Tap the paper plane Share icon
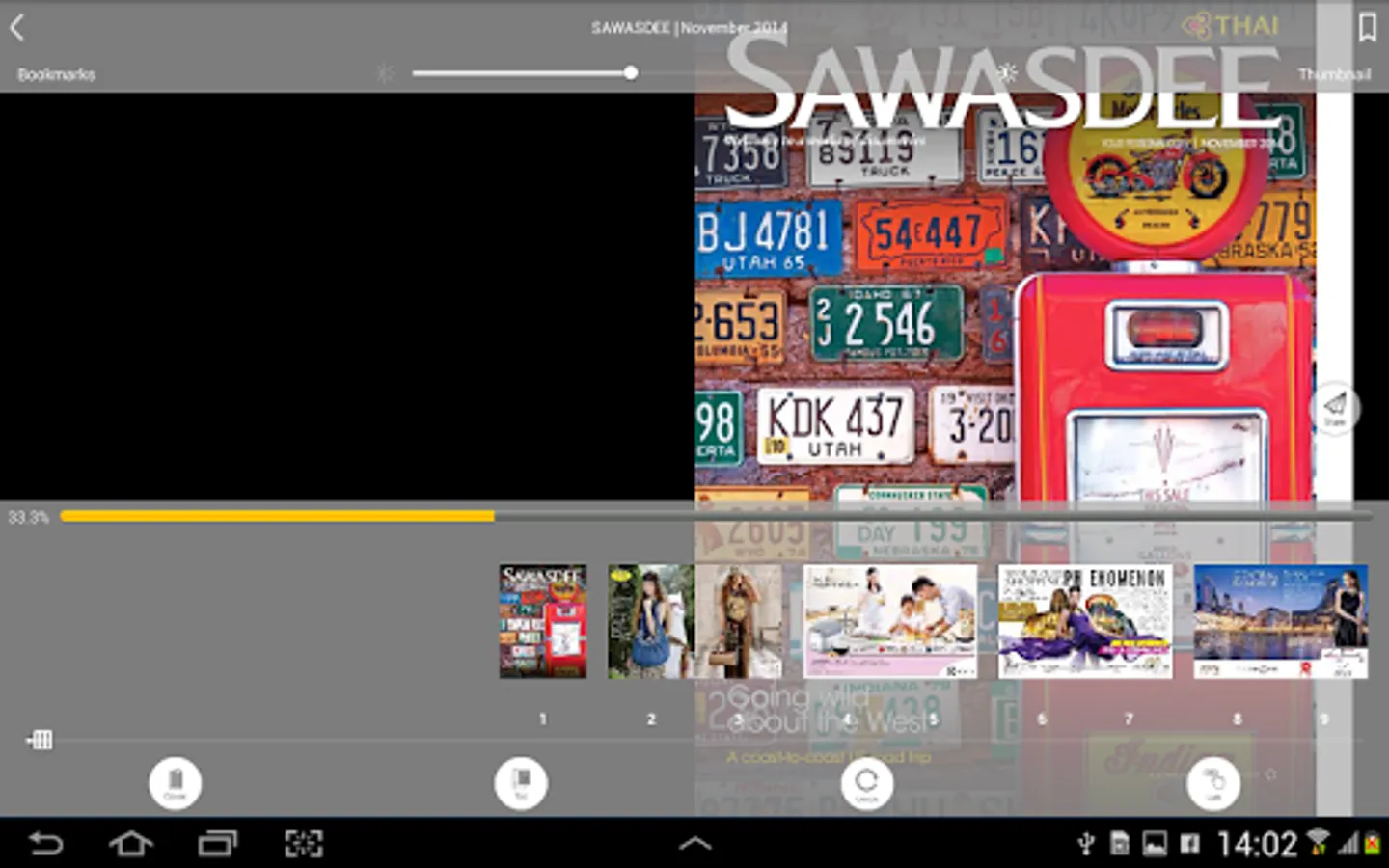 point(1335,408)
